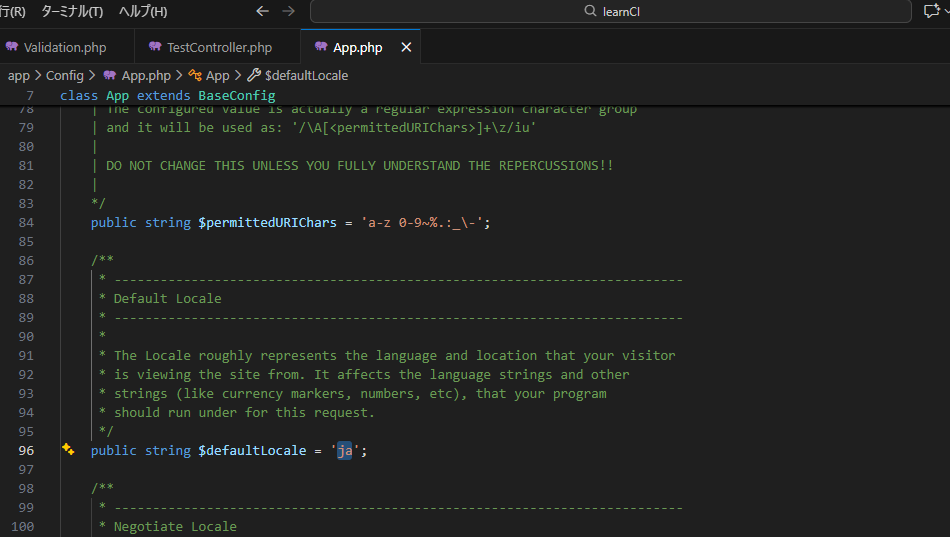Open the ターミナル(T) menu

click(x=72, y=11)
